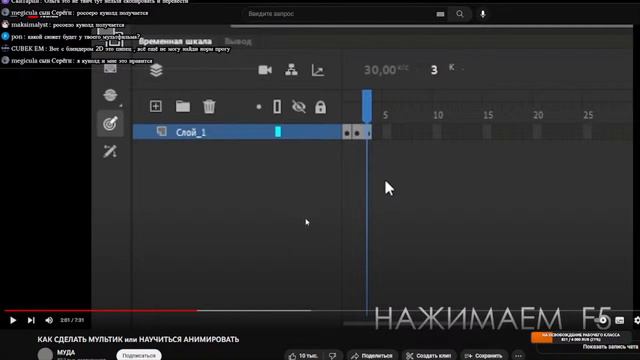This screenshot has width=640, height=360.
Task: Create a new layer folder
Action: pos(183,107)
